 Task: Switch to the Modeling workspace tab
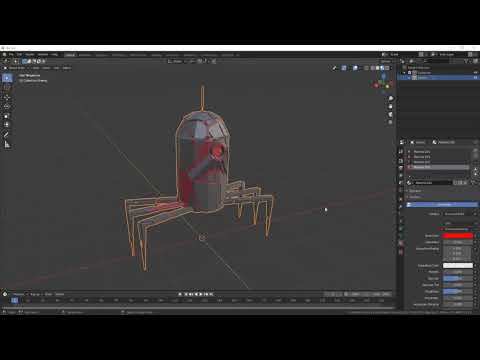tap(85, 55)
